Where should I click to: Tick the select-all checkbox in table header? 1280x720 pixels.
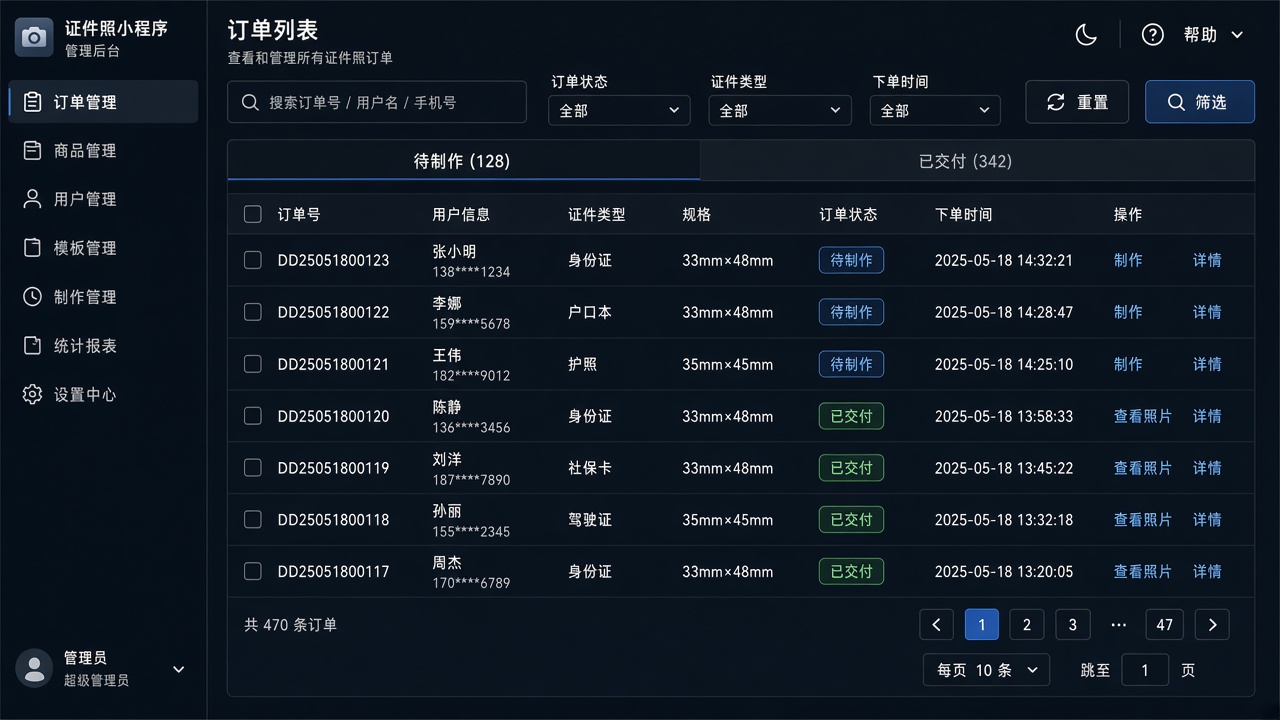(253, 214)
